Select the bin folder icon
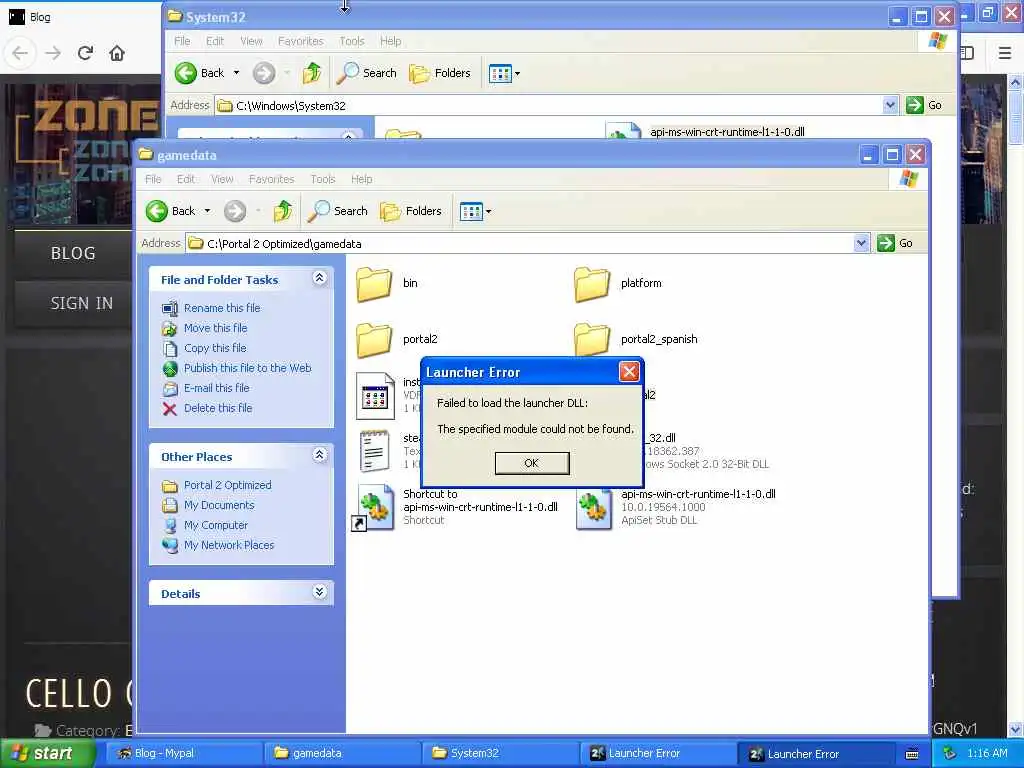 click(374, 283)
